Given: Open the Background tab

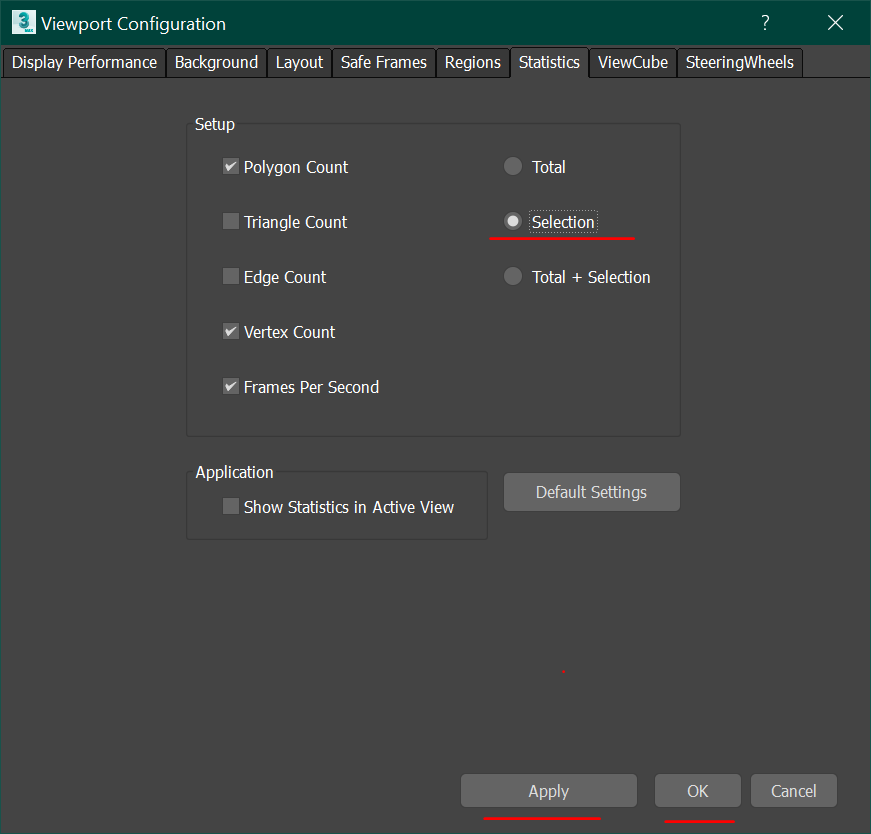Looking at the screenshot, I should [x=216, y=62].
